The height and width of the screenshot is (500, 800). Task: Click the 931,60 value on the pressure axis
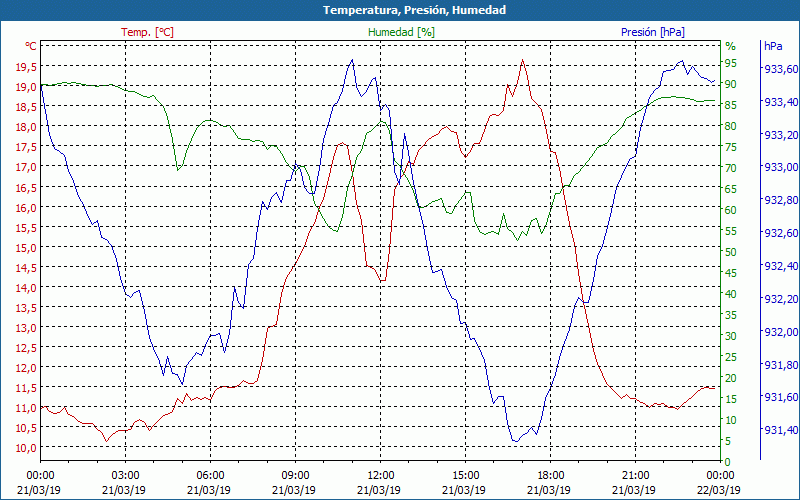(x=781, y=397)
